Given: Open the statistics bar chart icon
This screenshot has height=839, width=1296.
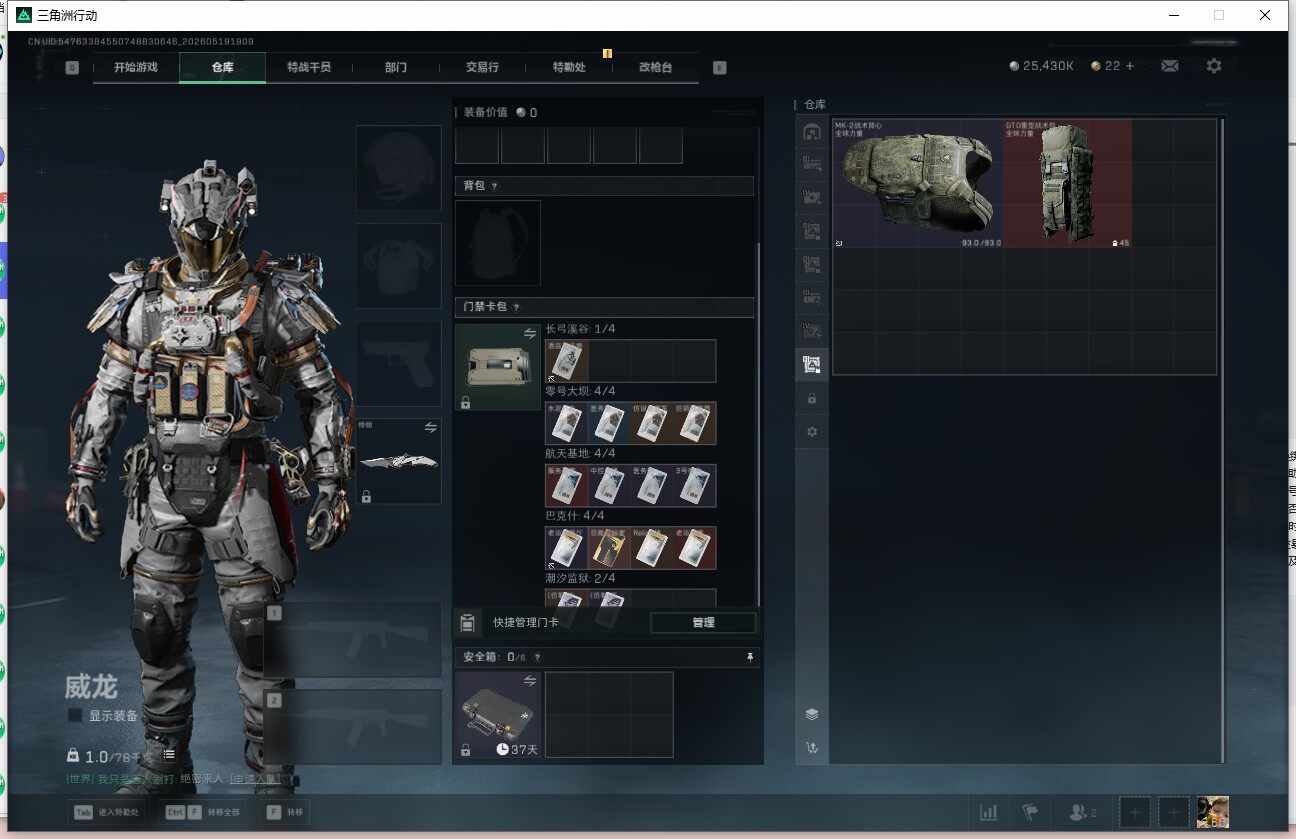Looking at the screenshot, I should click(989, 812).
